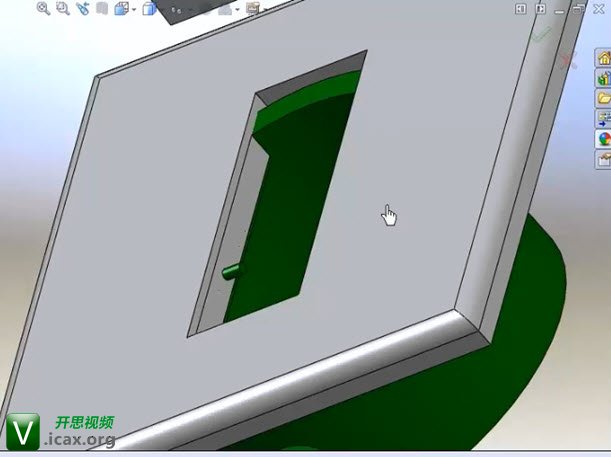Restore down the document window
The height and width of the screenshot is (457, 611).
pyautogui.click(x=579, y=9)
